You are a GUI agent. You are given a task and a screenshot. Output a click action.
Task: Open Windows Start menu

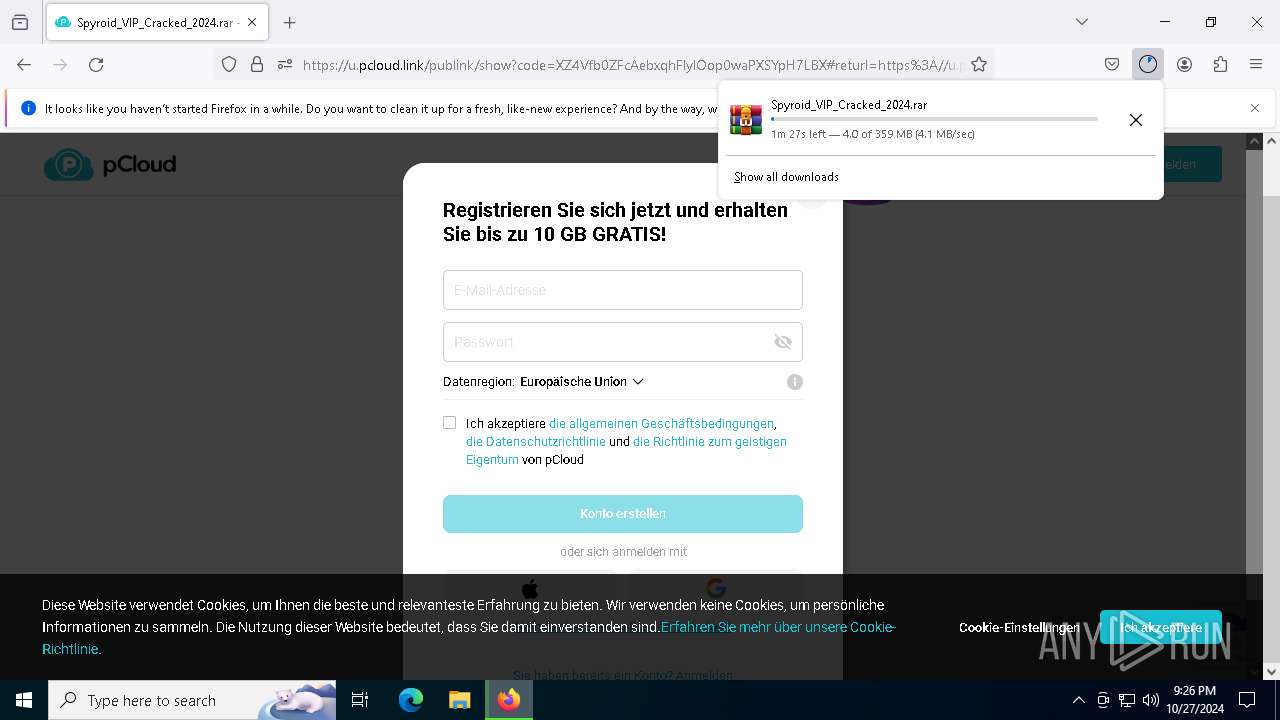(x=24, y=700)
